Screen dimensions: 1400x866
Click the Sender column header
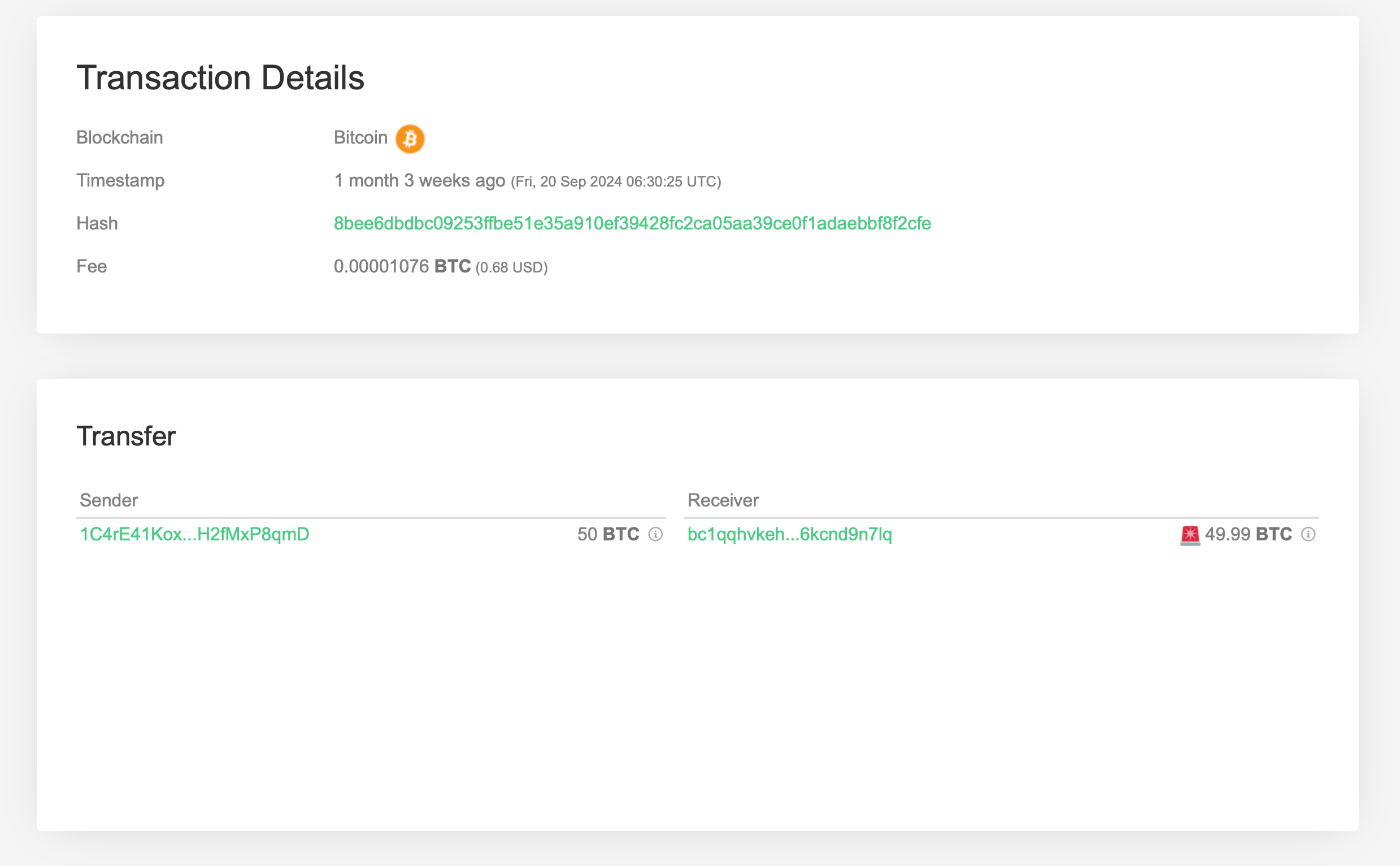tap(108, 500)
